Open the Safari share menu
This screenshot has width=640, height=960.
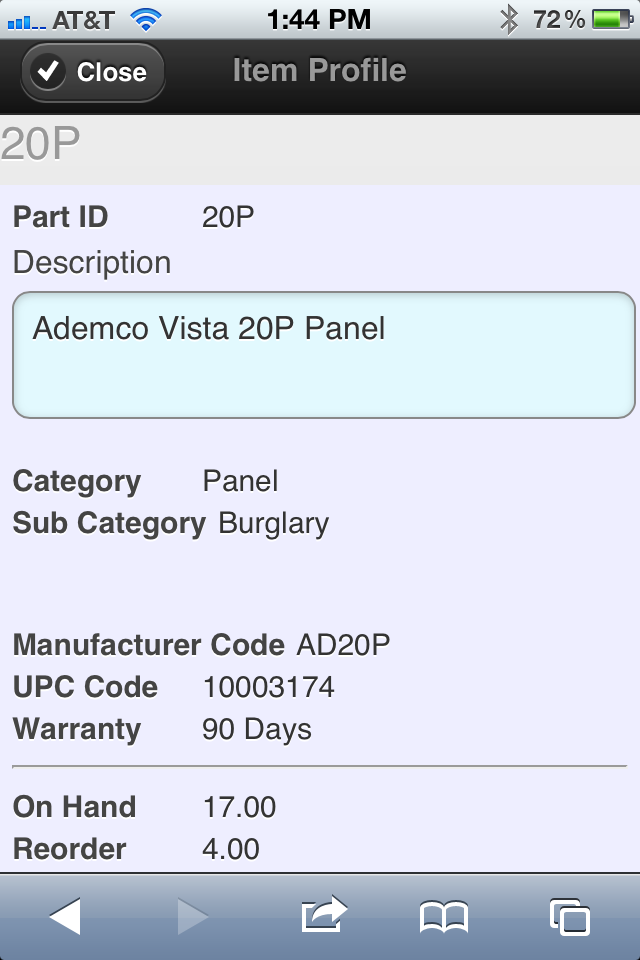(x=324, y=914)
